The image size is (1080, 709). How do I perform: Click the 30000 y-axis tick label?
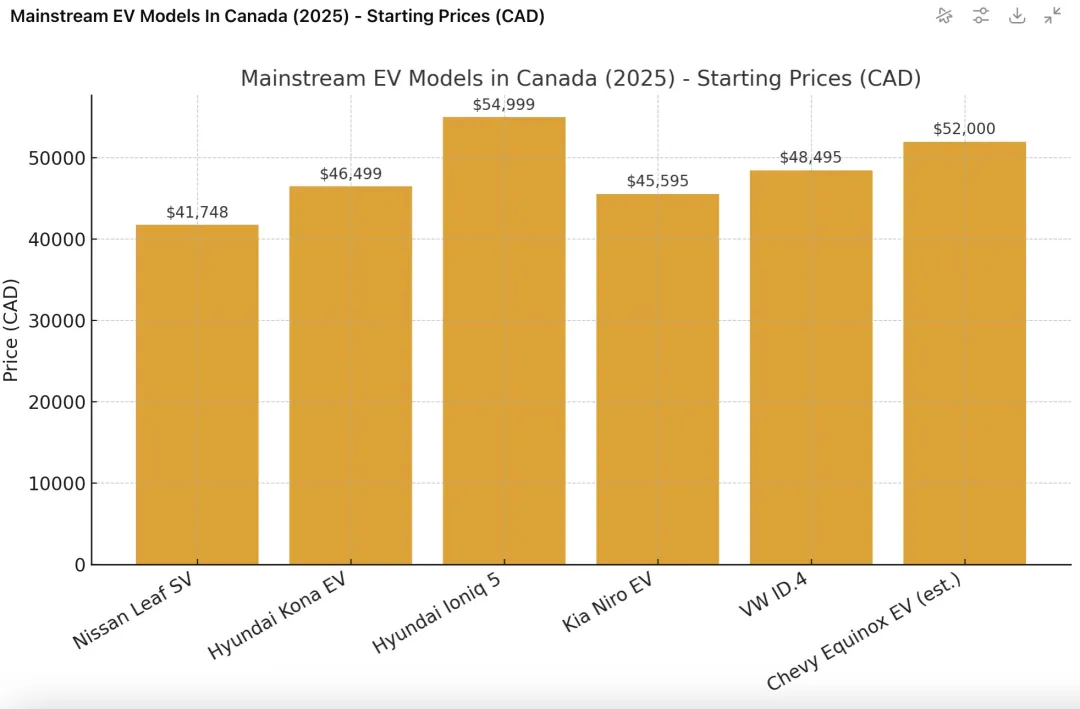coord(57,321)
